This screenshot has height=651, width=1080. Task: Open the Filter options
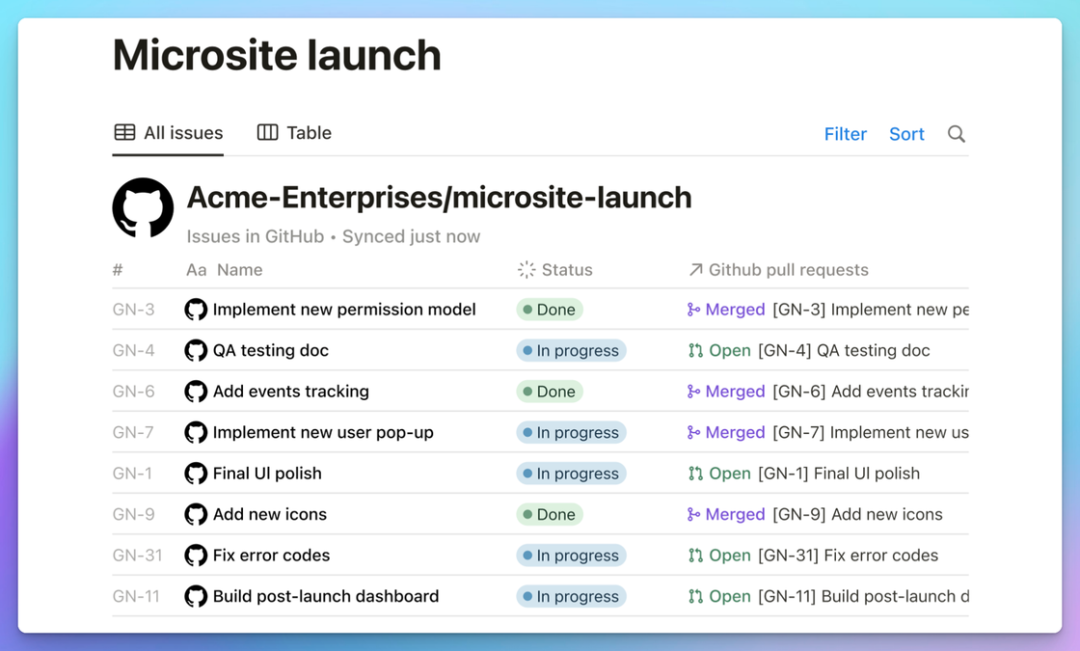point(845,134)
